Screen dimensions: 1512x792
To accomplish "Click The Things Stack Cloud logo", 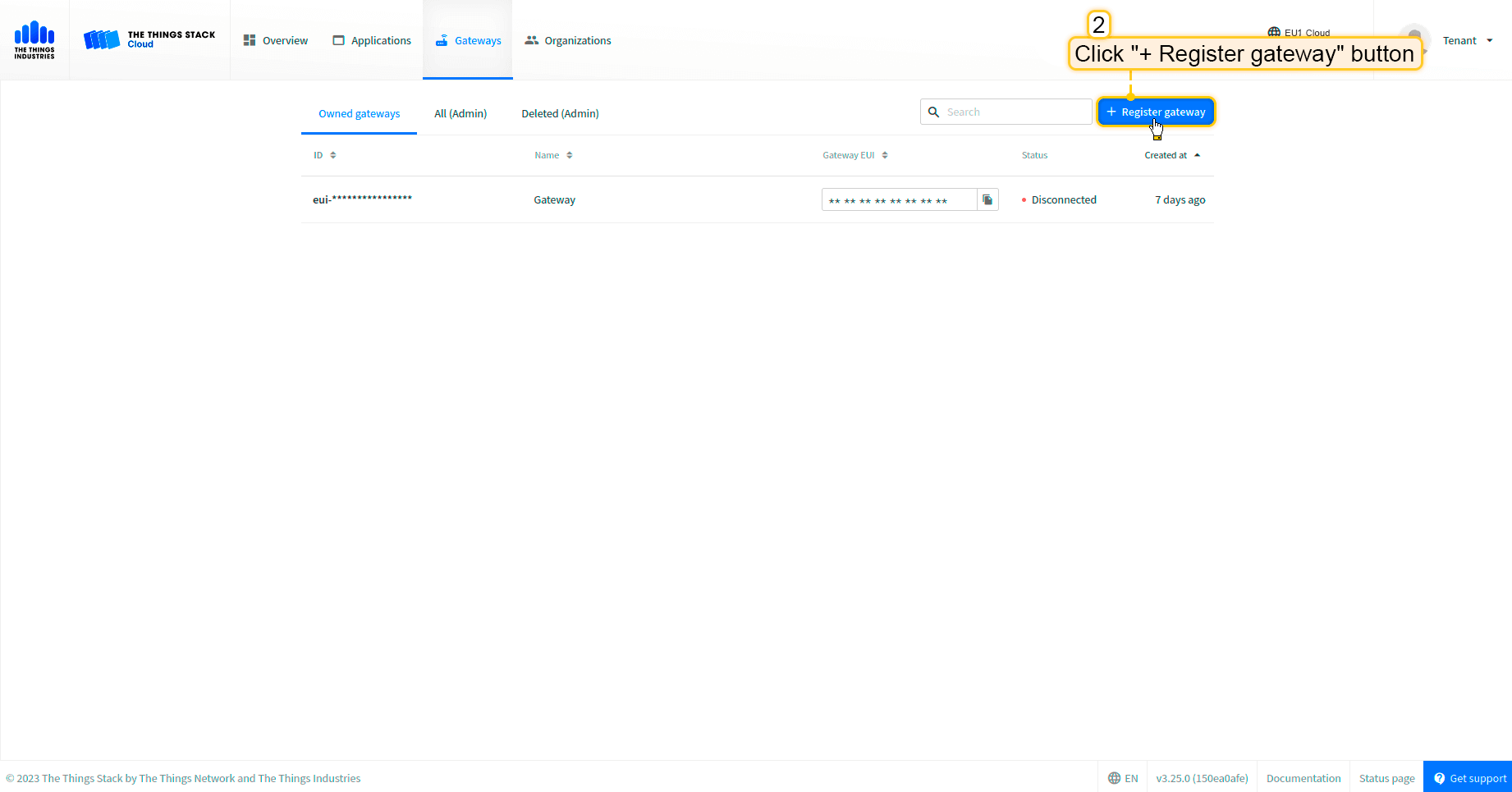I will [x=149, y=39].
